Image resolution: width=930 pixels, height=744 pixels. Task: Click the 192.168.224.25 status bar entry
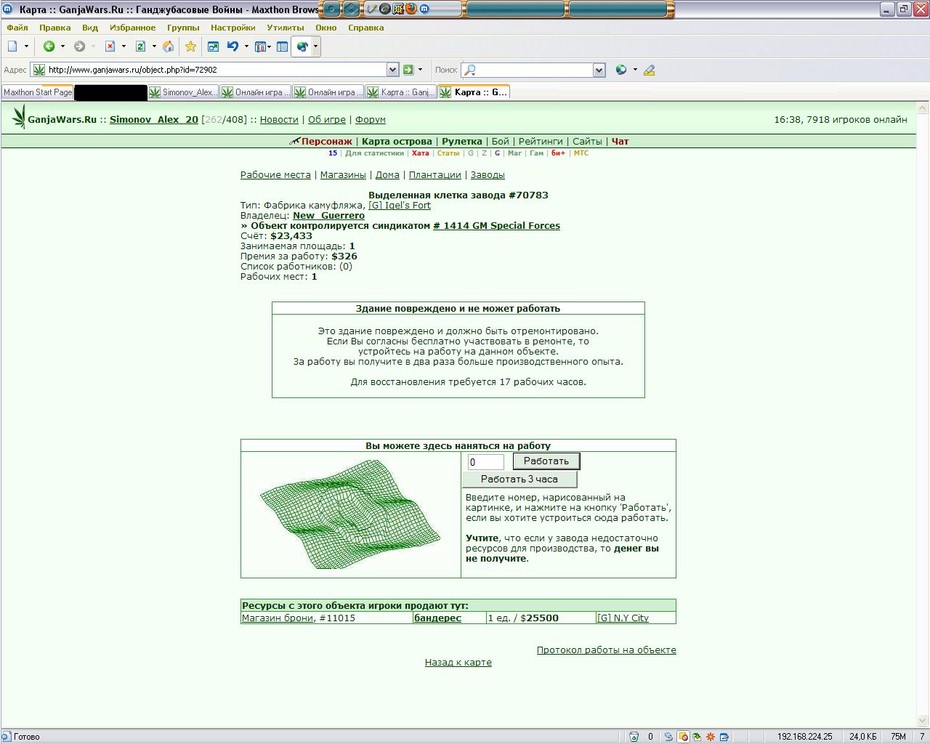point(804,737)
